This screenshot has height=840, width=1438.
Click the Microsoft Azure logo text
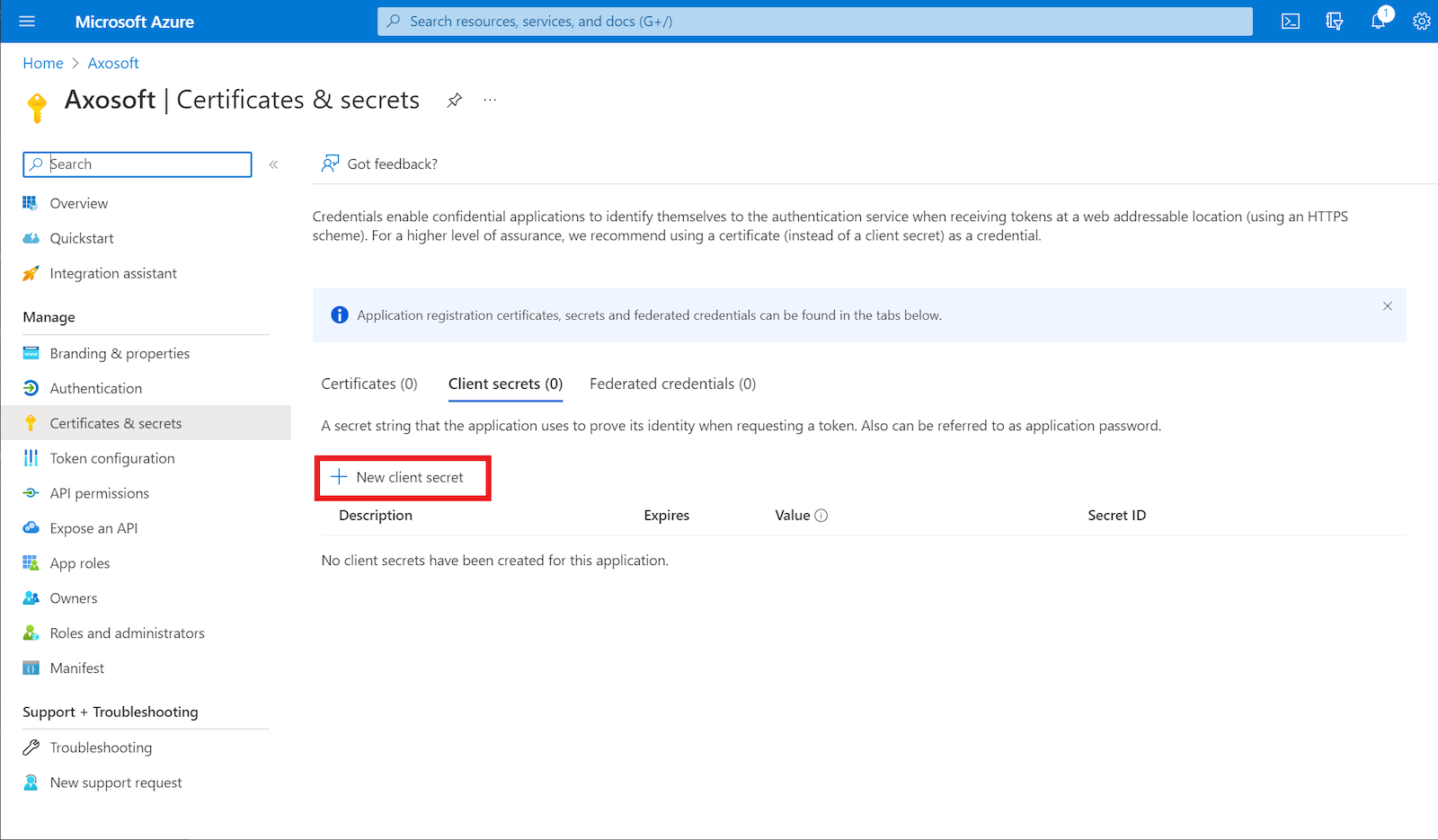(x=135, y=22)
